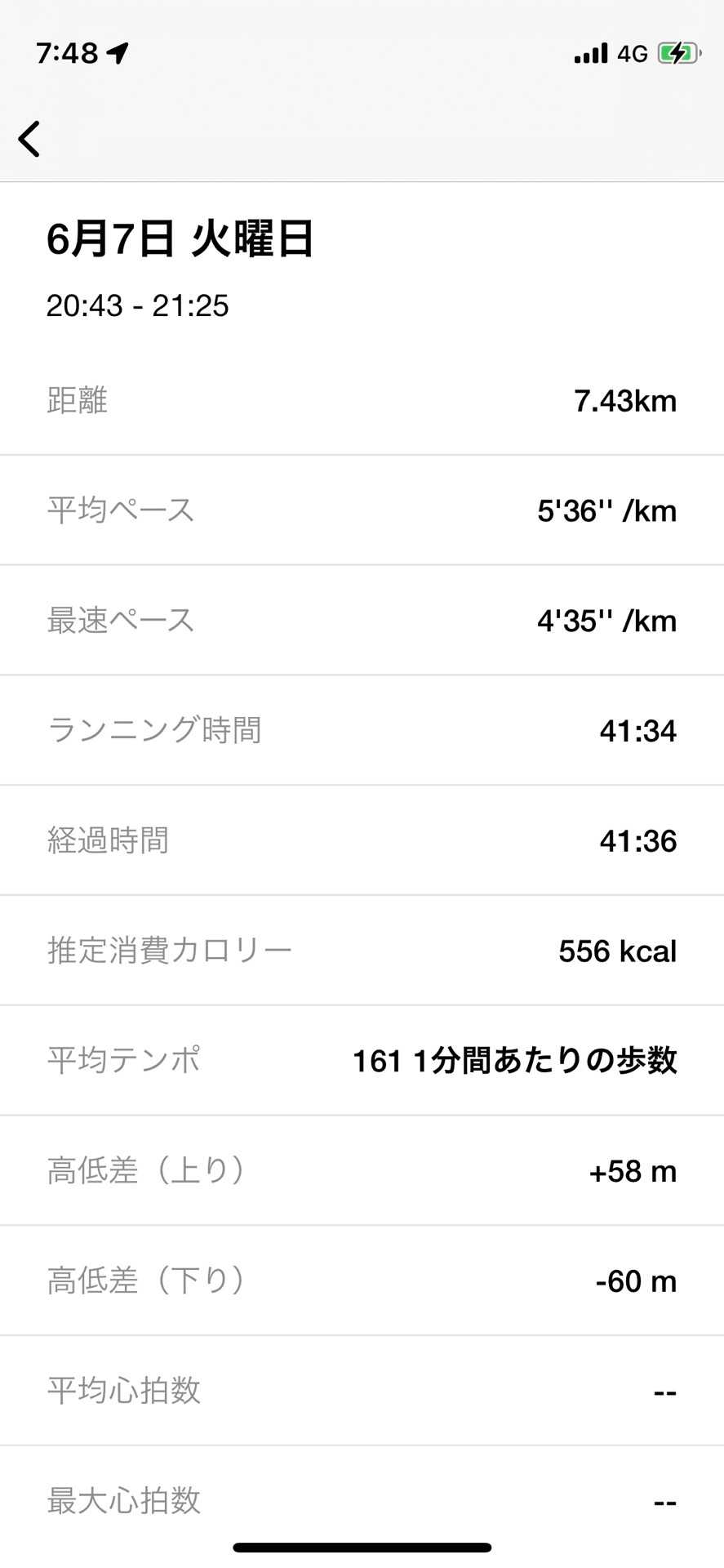The height and width of the screenshot is (1568, 724).
Task: Select the 6月7日 火曜日 date heading
Action: (180, 239)
